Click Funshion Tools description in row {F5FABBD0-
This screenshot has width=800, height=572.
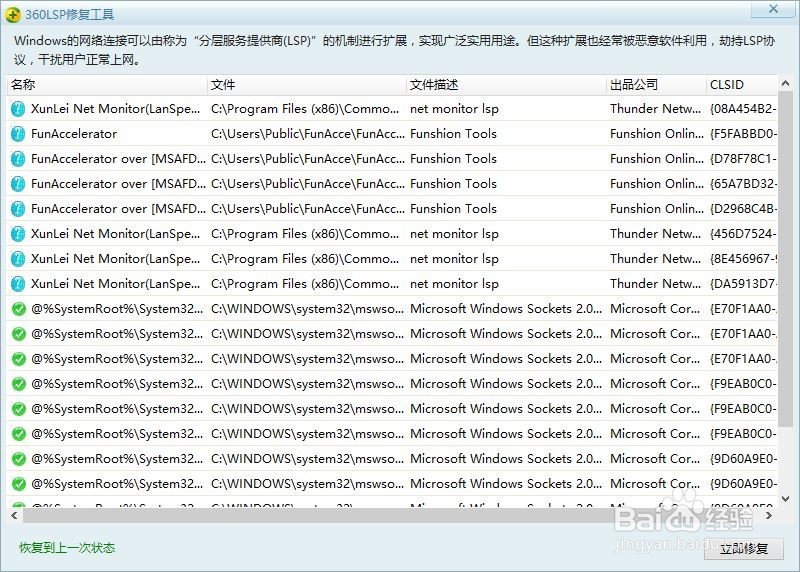(454, 134)
